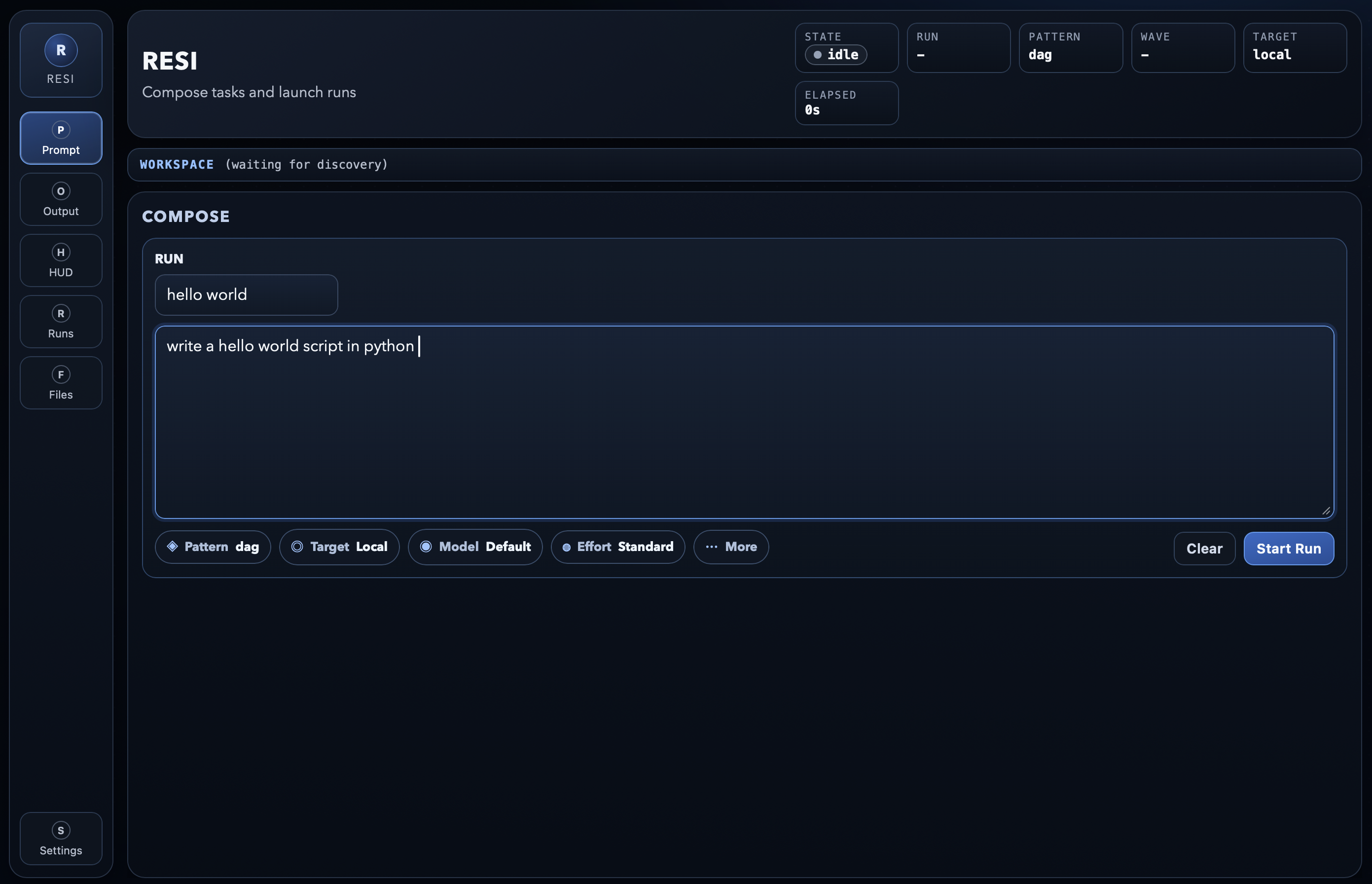Toggle the Model Default selector

[x=474, y=547]
